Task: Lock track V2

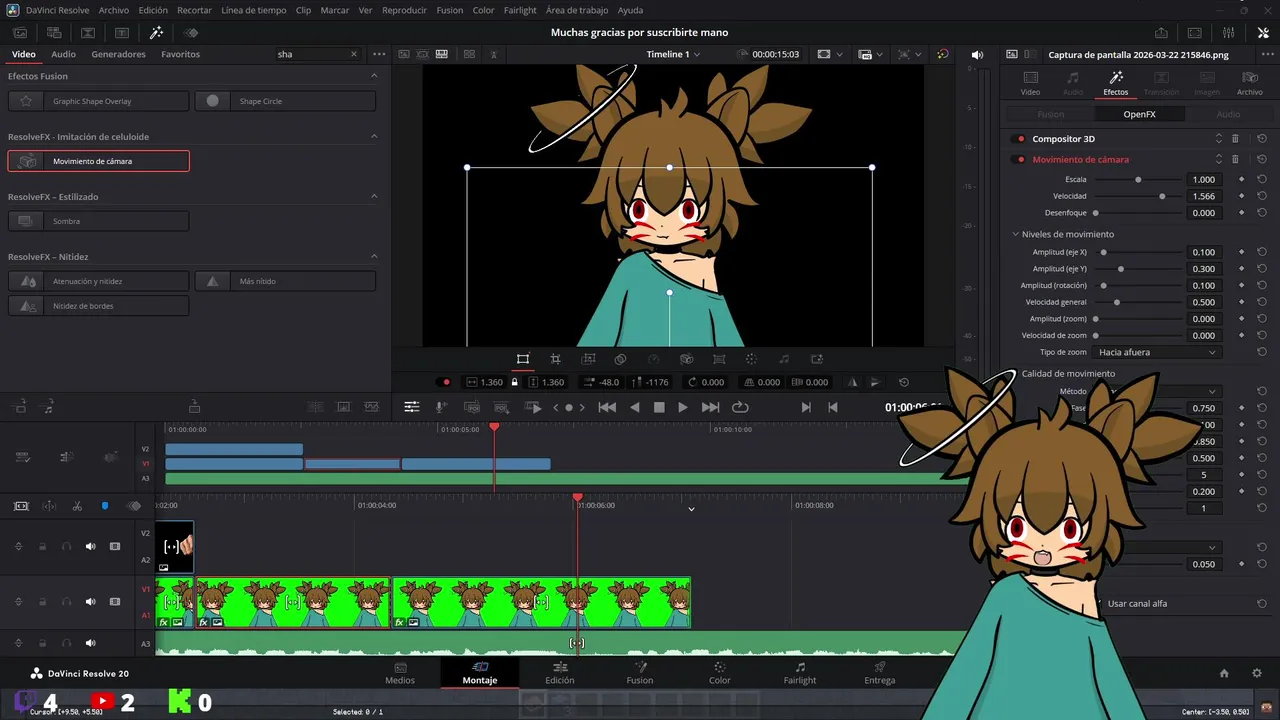Action: pos(42,546)
